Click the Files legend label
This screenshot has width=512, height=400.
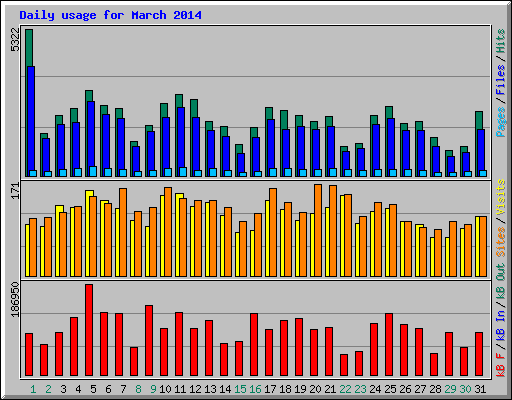[501, 80]
